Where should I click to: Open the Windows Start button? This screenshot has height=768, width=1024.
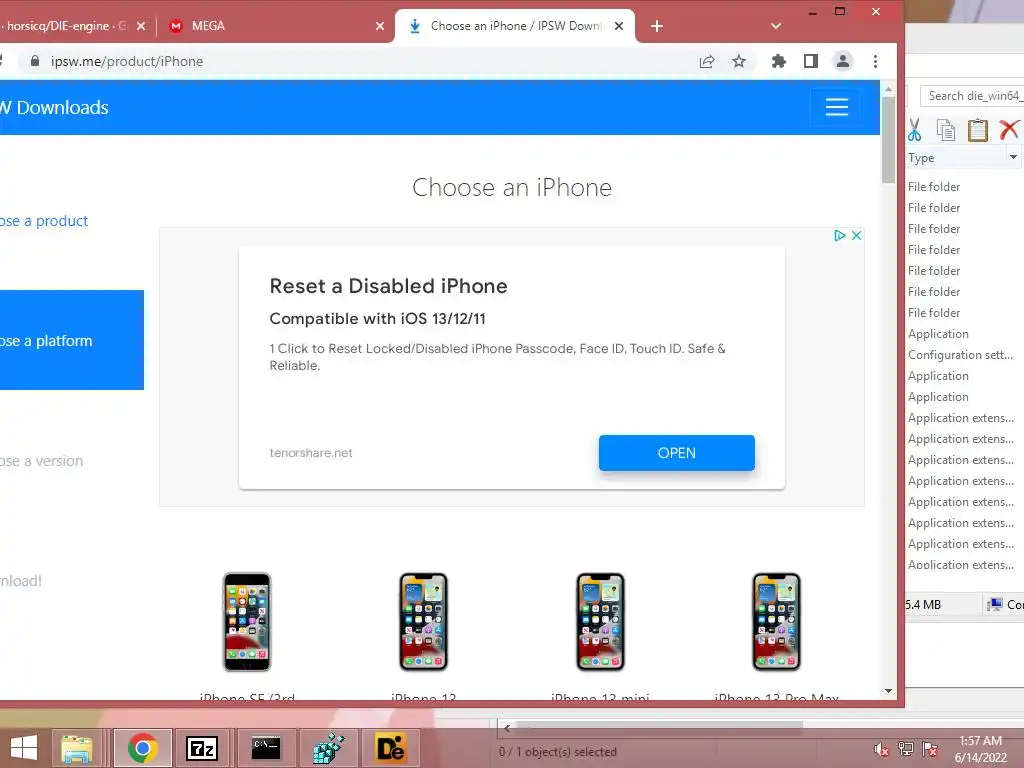click(24, 748)
